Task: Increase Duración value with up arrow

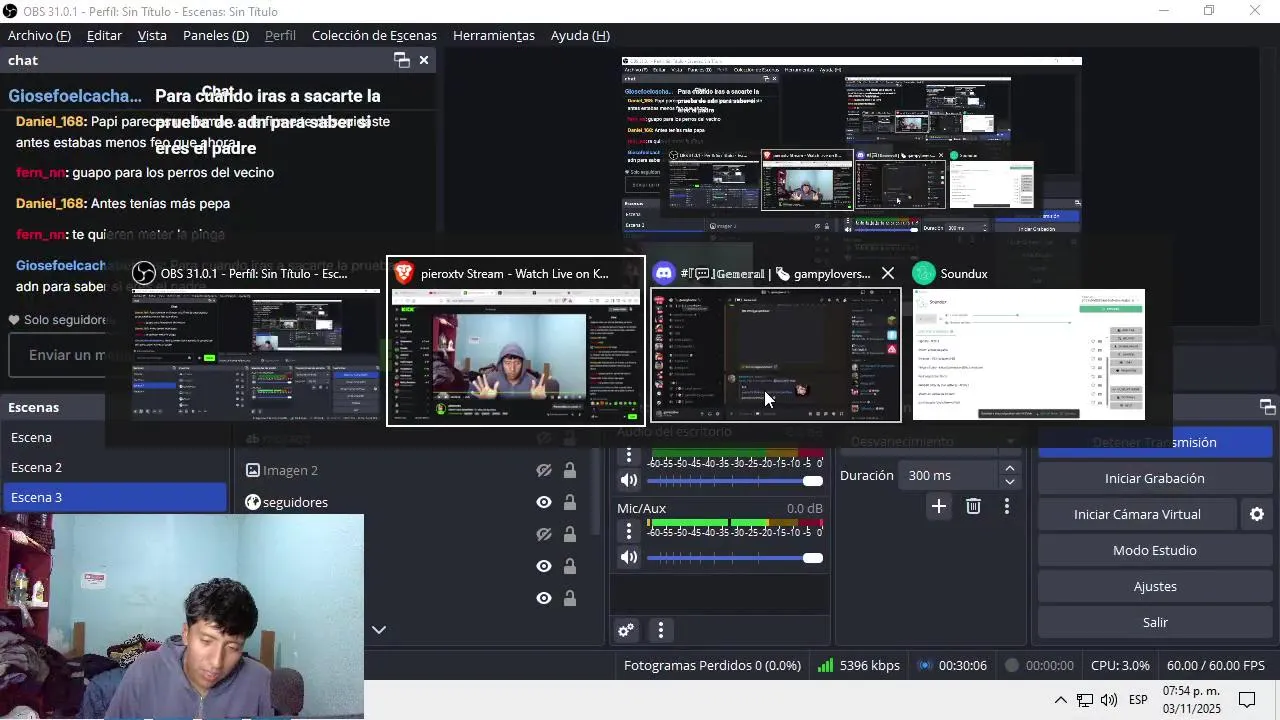Action: tap(1010, 469)
